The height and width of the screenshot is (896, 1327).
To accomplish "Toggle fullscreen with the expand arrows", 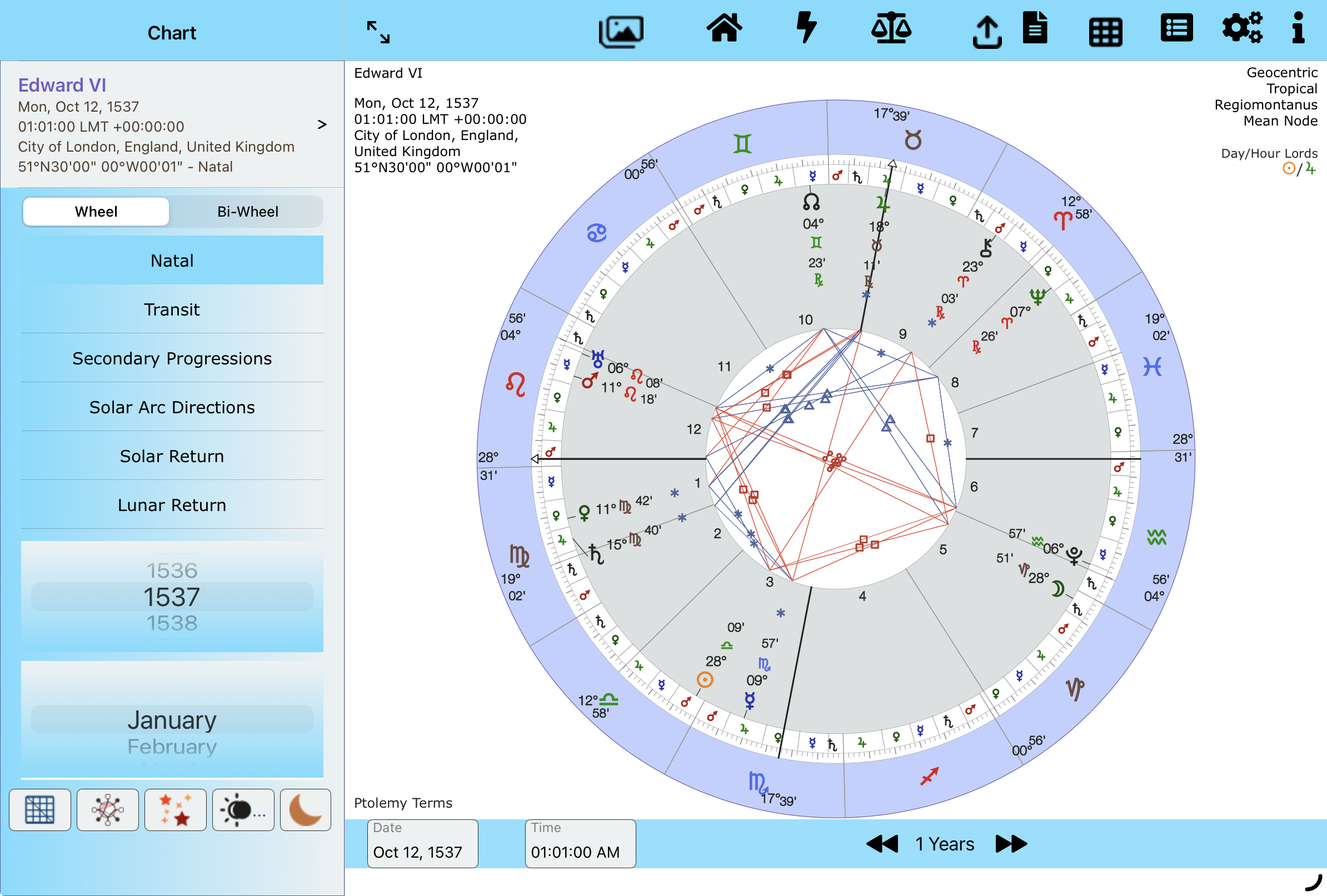I will [378, 33].
